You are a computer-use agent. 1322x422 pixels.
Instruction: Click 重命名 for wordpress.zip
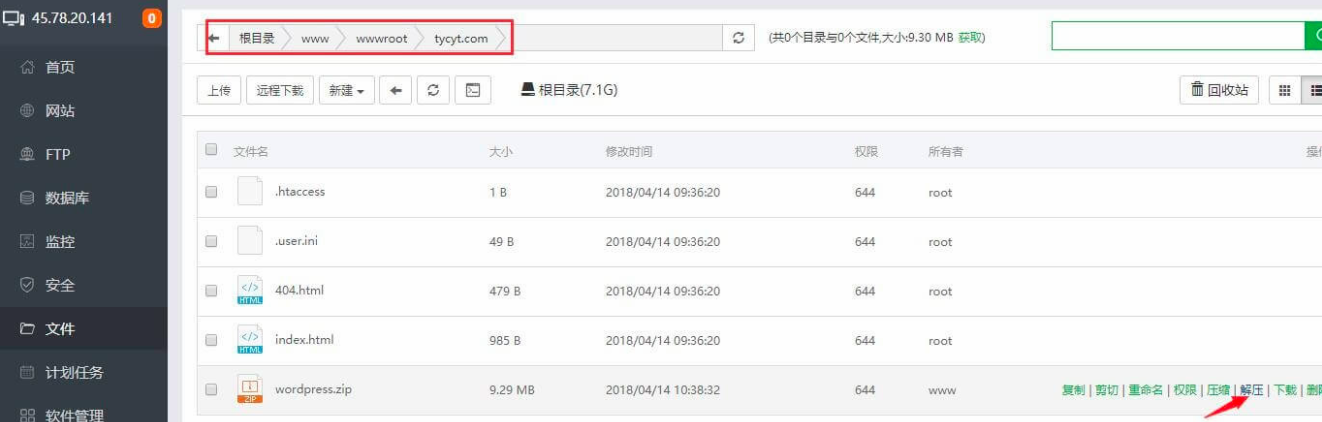1145,390
